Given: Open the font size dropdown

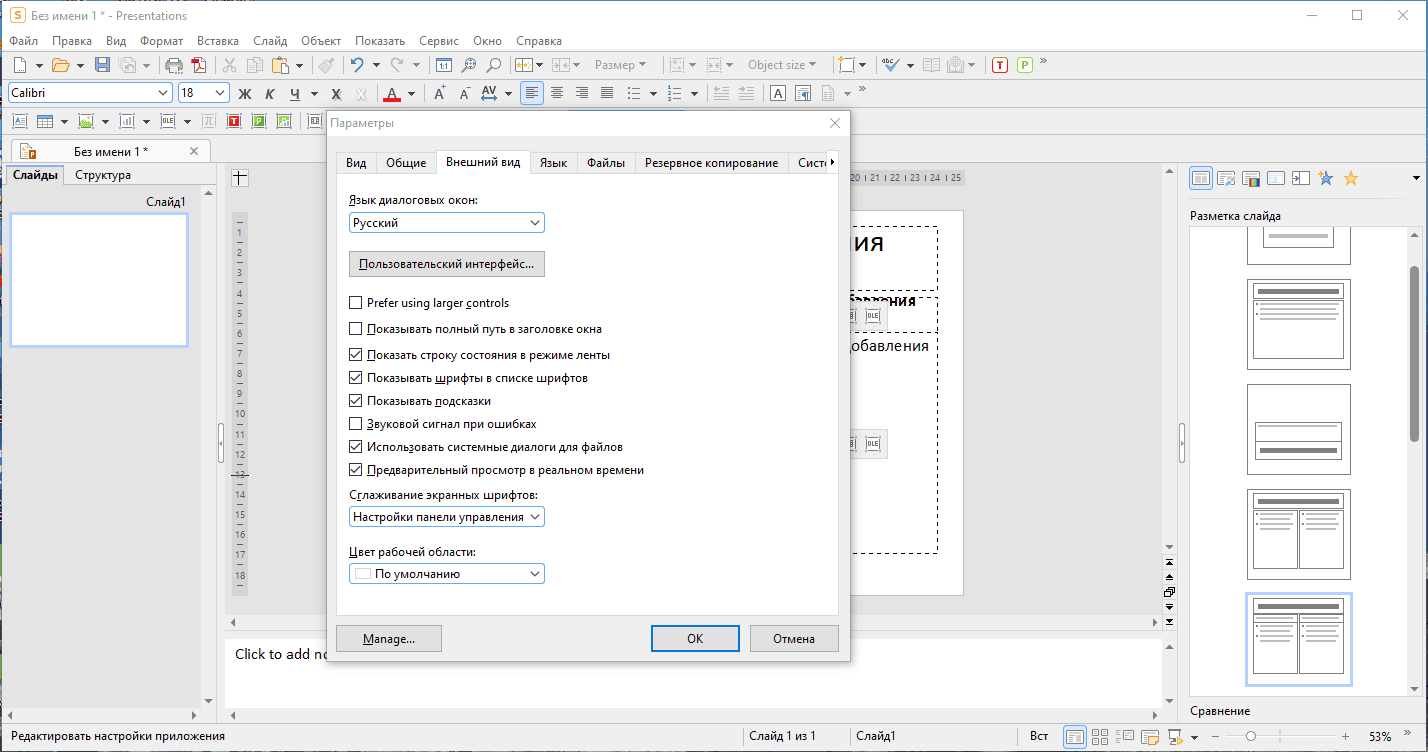Looking at the screenshot, I should tap(220, 93).
